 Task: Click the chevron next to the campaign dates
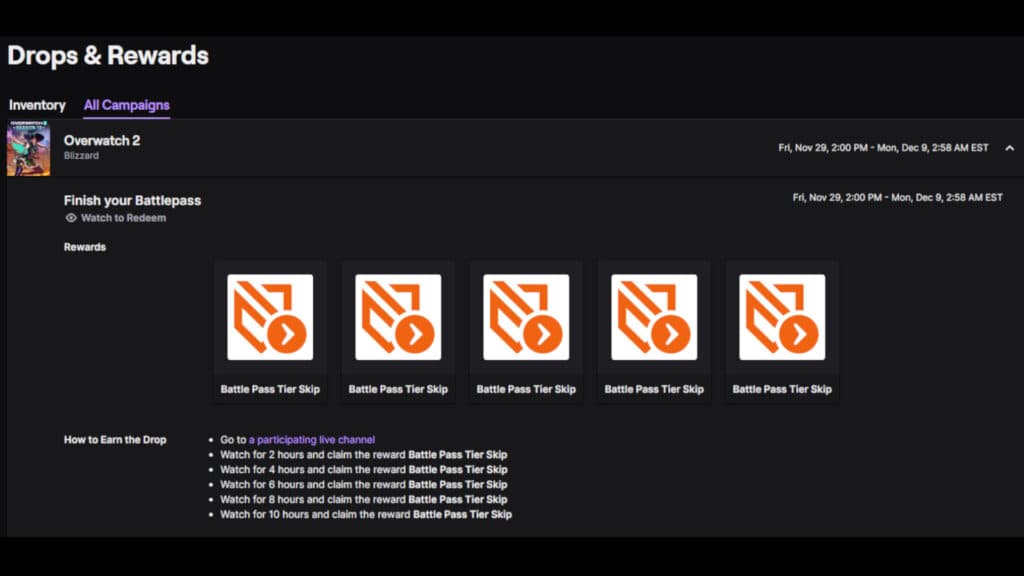[1009, 146]
